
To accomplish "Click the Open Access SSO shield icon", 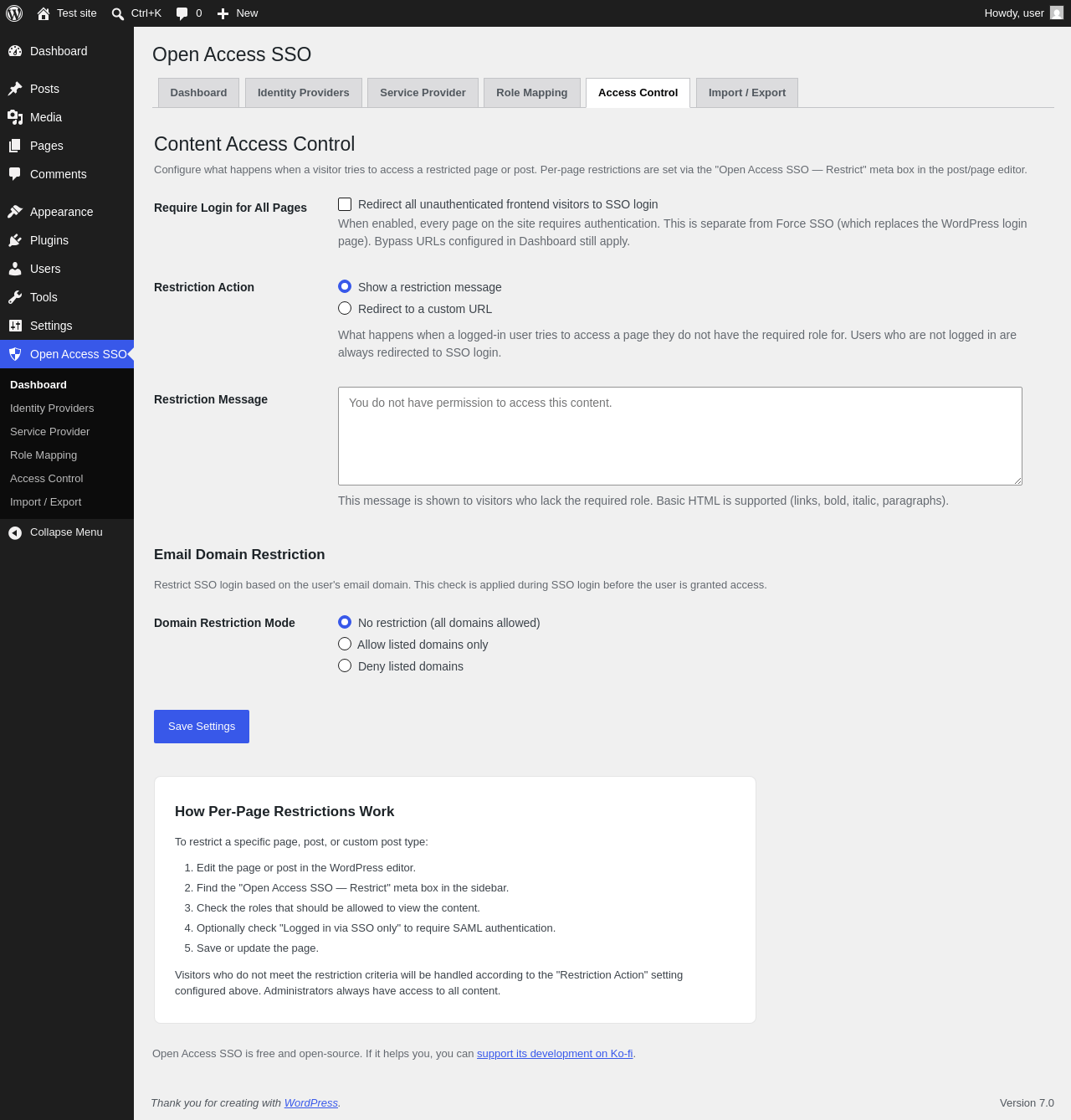I will click(15, 354).
